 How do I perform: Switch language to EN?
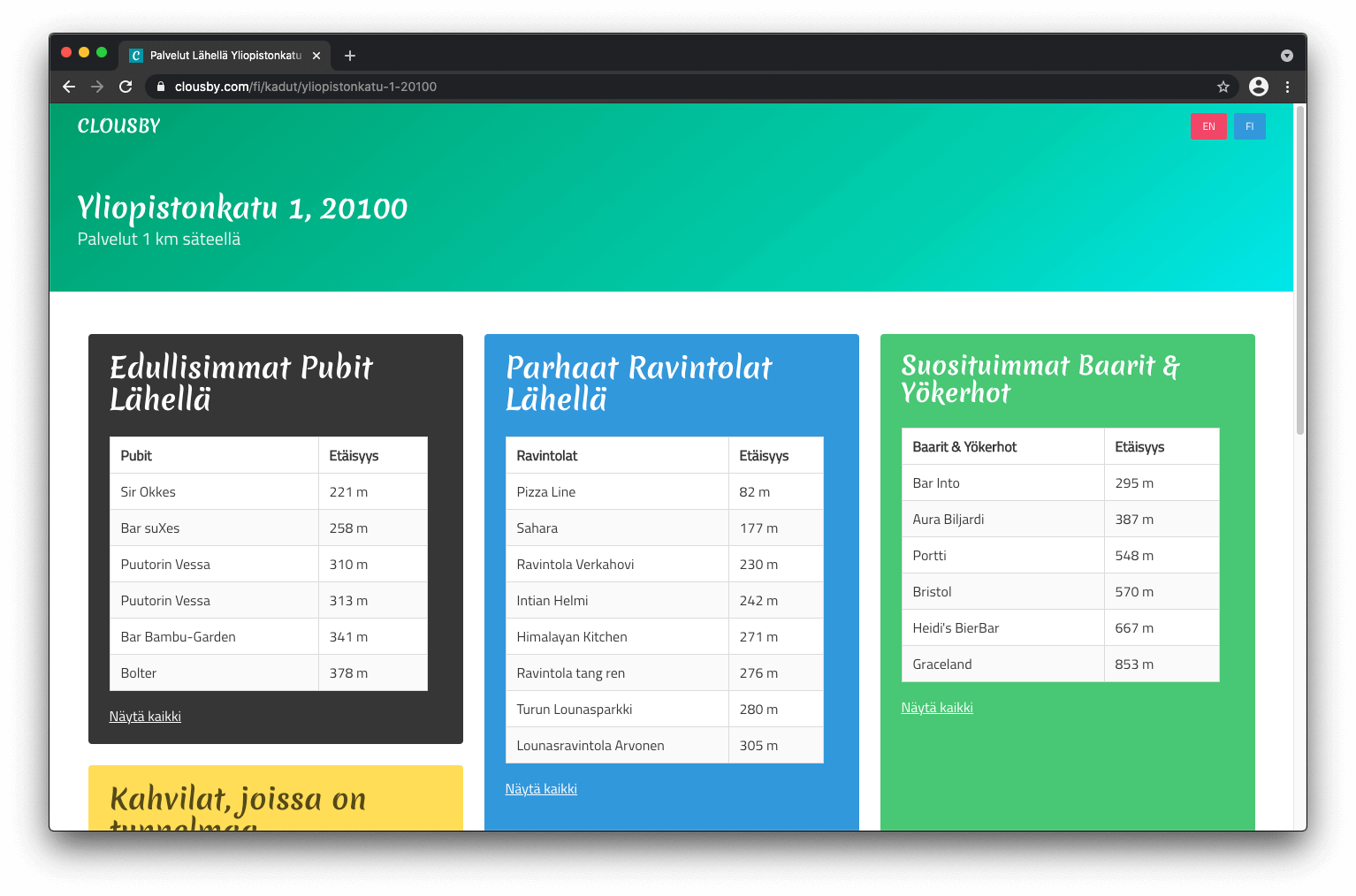[1208, 126]
